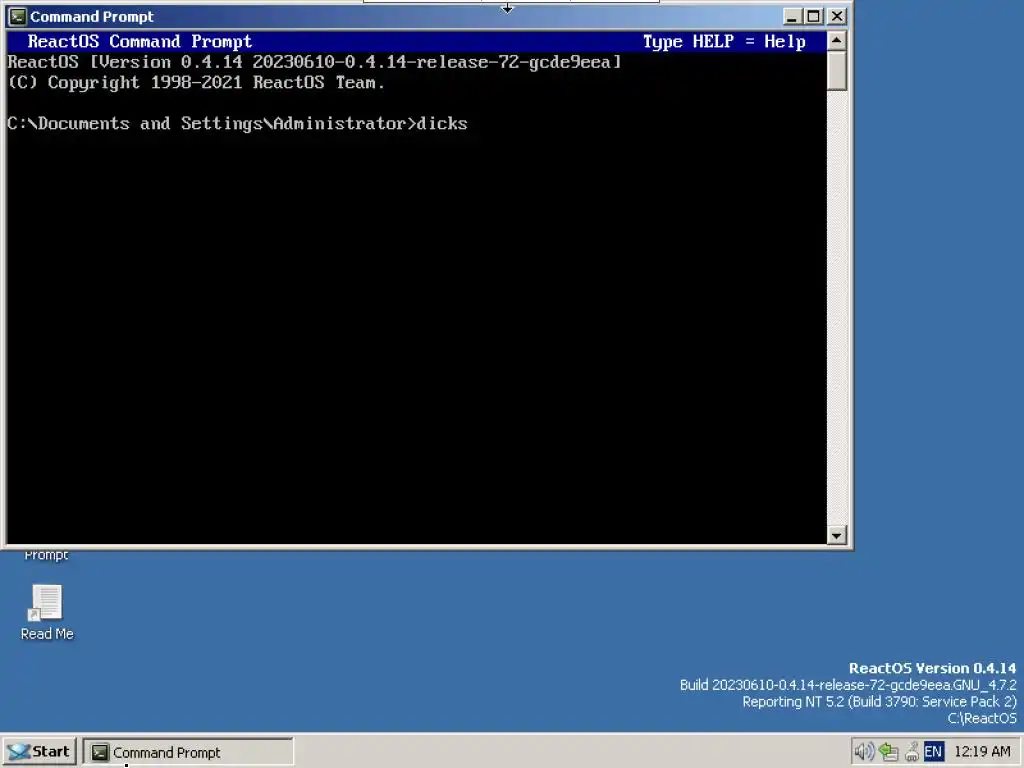Close the Command Prompt window

[837, 16]
